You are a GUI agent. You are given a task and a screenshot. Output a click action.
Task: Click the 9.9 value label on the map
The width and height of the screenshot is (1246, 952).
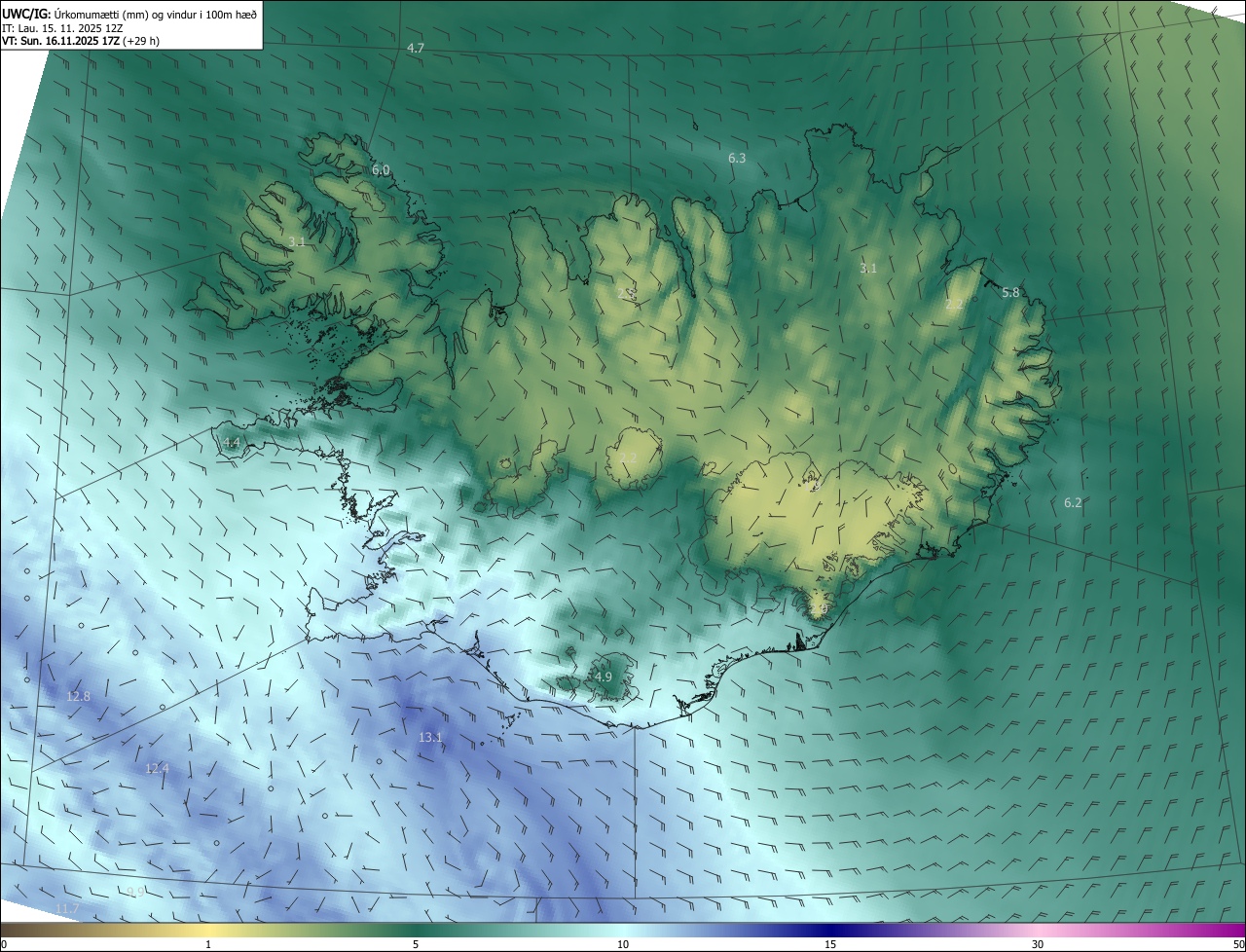136,892
